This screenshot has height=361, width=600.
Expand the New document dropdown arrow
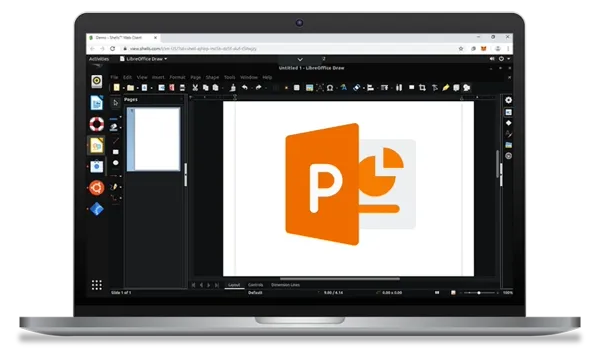(123, 88)
